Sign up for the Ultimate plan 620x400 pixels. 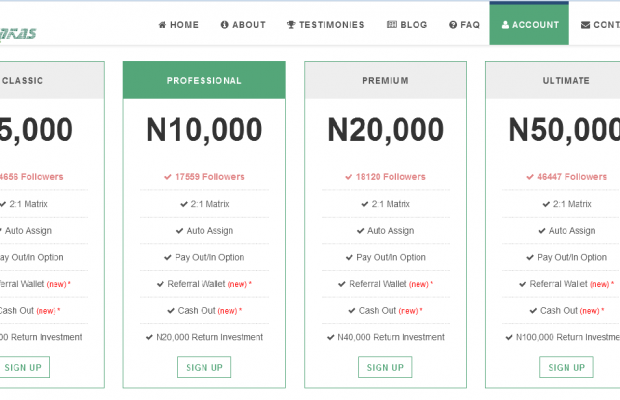coord(566,367)
